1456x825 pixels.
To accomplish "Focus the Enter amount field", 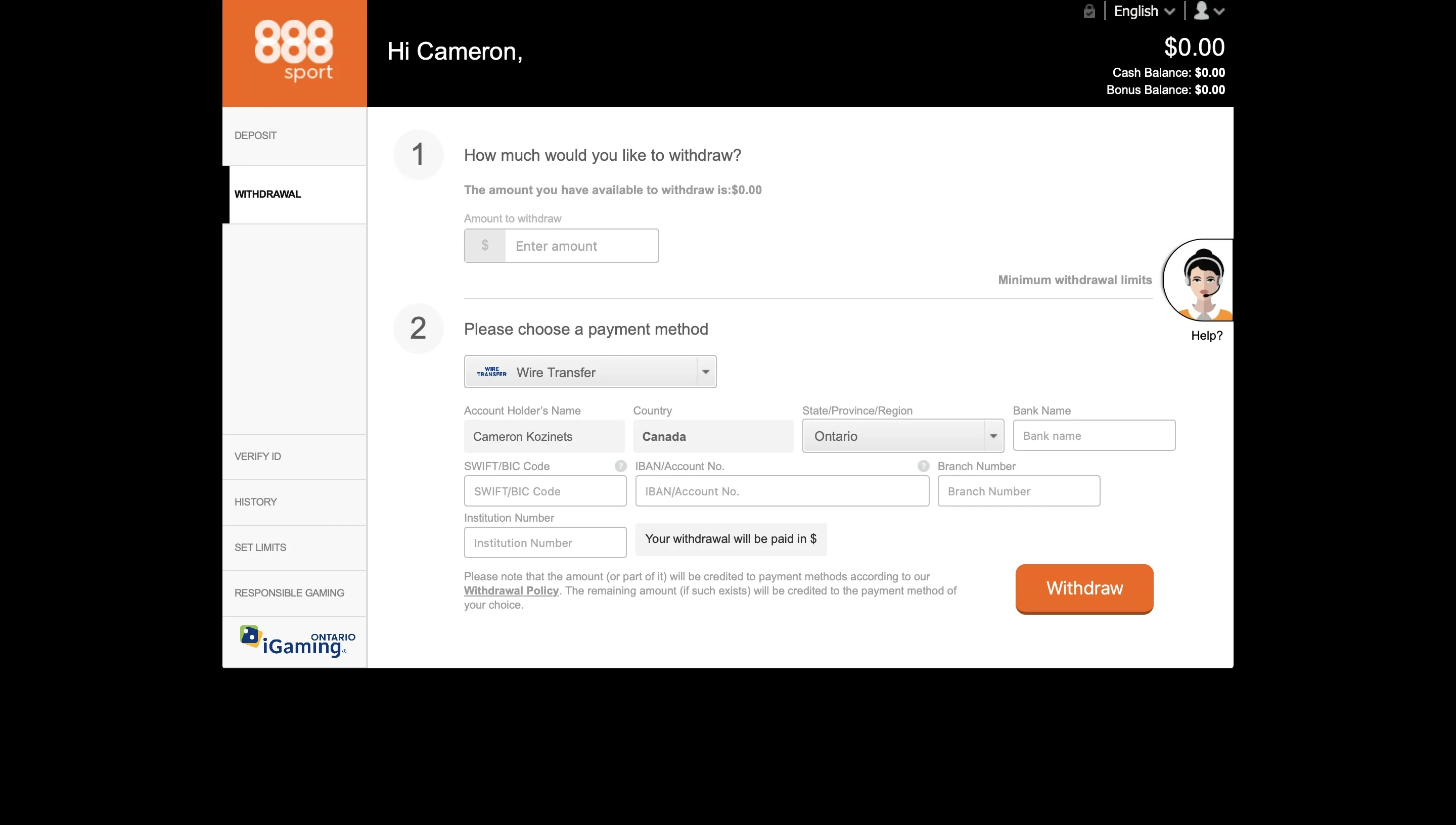I will coord(581,246).
